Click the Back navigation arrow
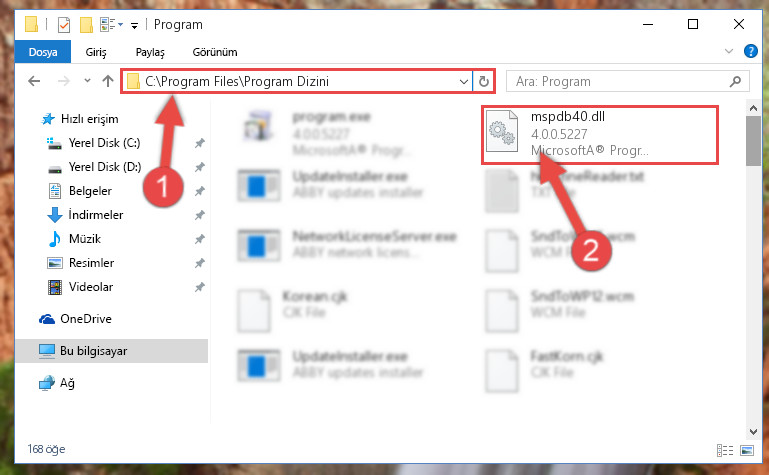Screen dimensions: 769x475 point(34,81)
